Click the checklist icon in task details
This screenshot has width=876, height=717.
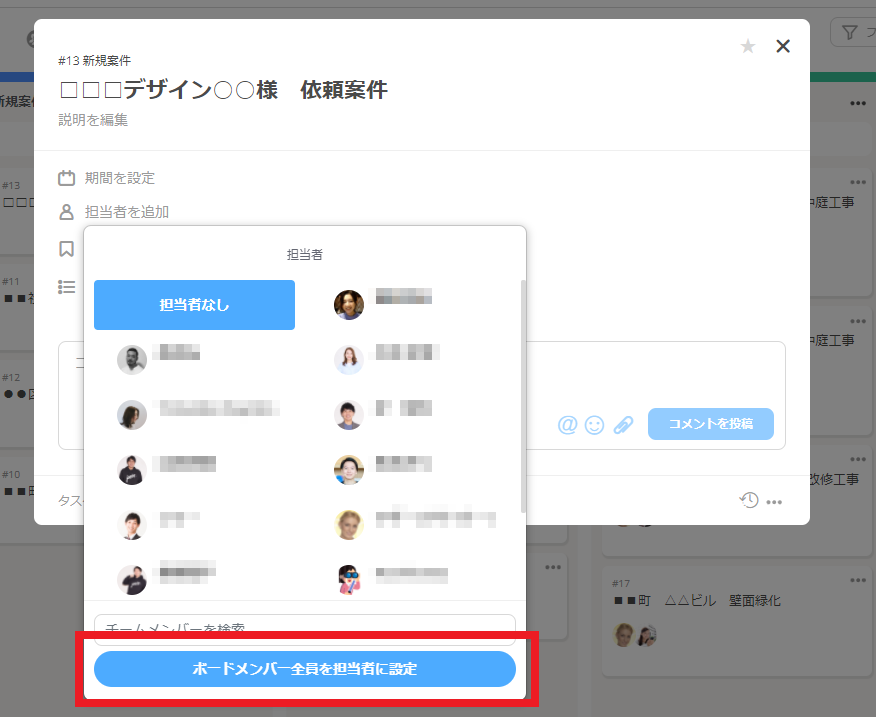point(67,287)
